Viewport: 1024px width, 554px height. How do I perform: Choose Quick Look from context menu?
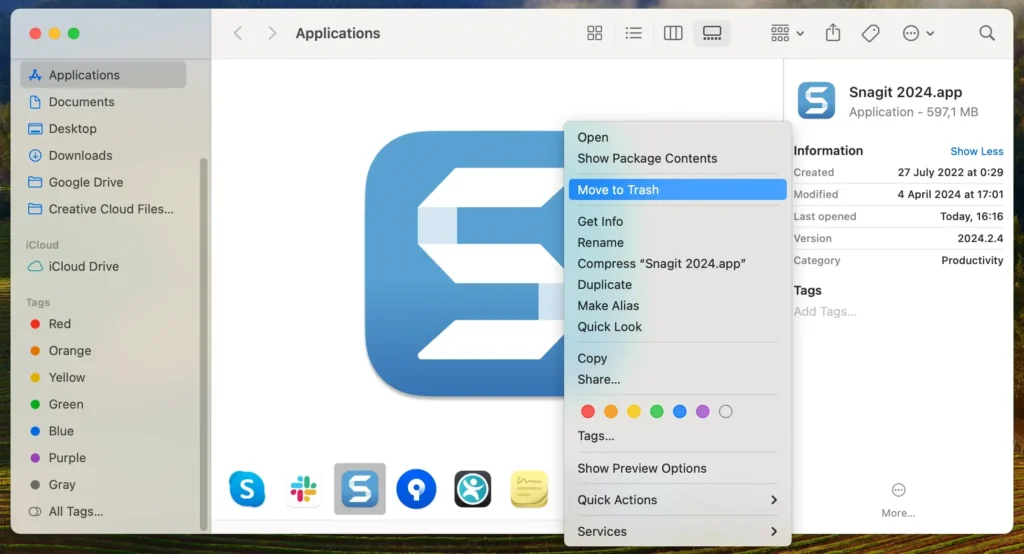click(677, 327)
